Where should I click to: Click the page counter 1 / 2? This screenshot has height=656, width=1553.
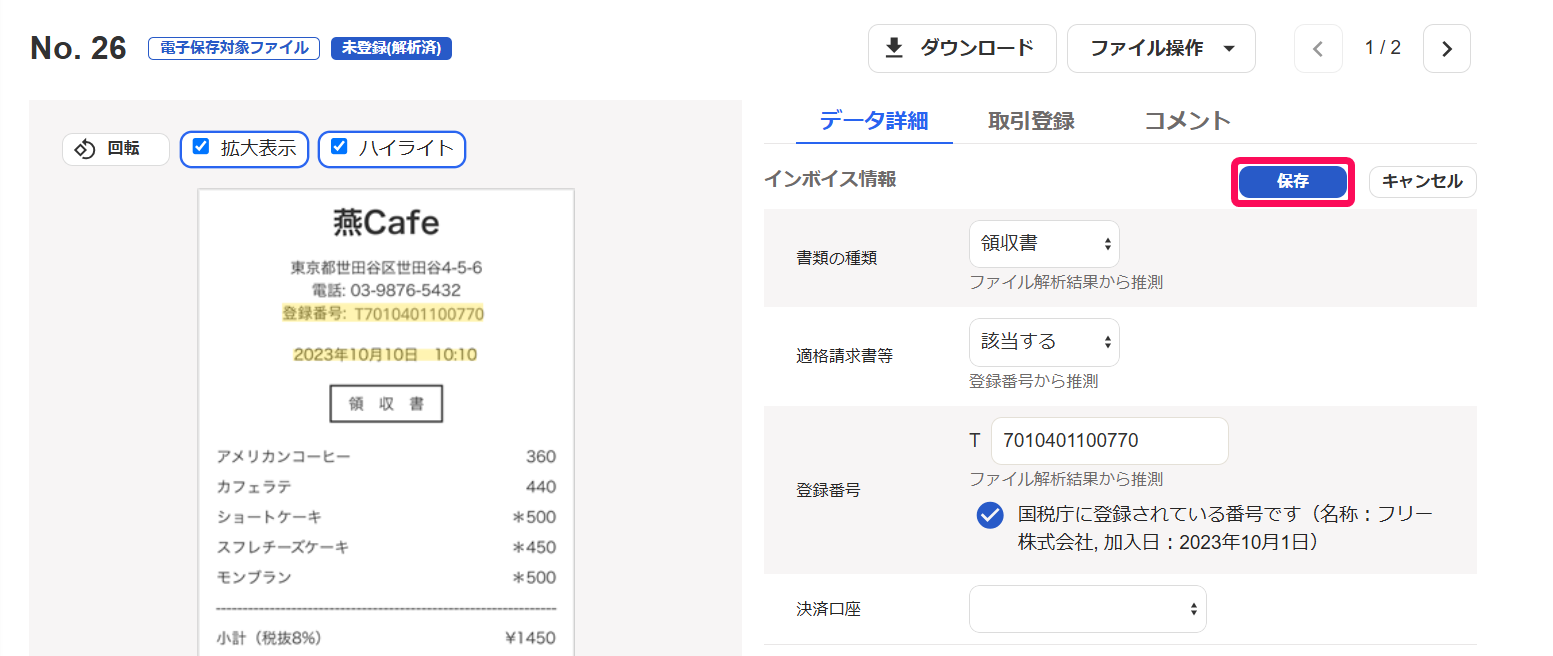pyautogui.click(x=1383, y=48)
